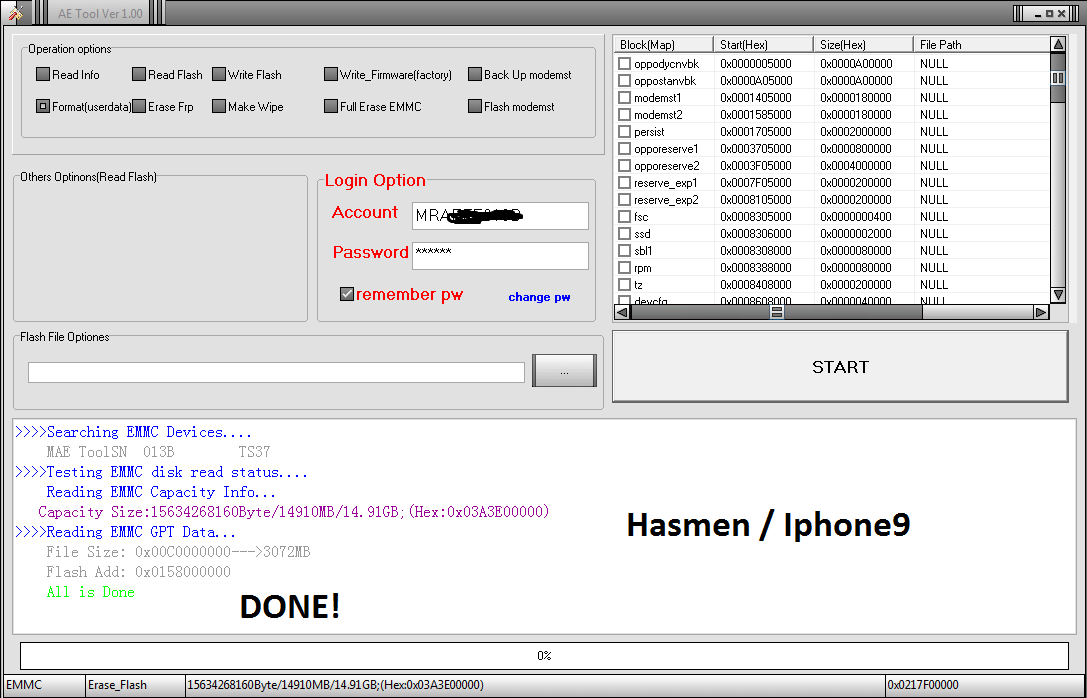Click the AE Tool Ver 1.00 title tab
Viewport: 1087px width, 698px height.
100,13
